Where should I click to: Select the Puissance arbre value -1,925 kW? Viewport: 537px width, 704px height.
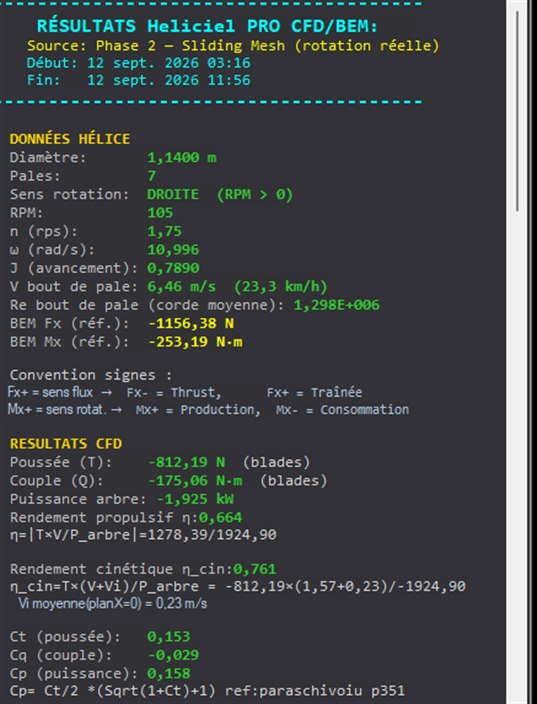coord(195,499)
